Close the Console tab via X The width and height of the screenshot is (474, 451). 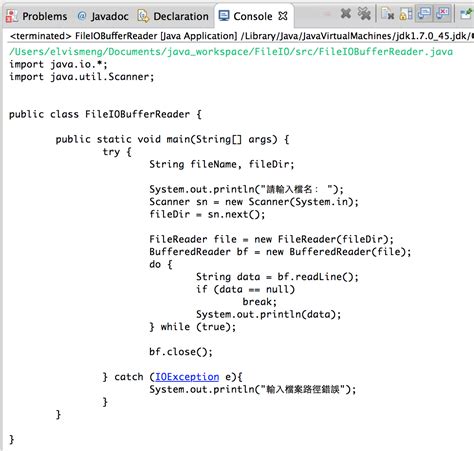point(283,16)
